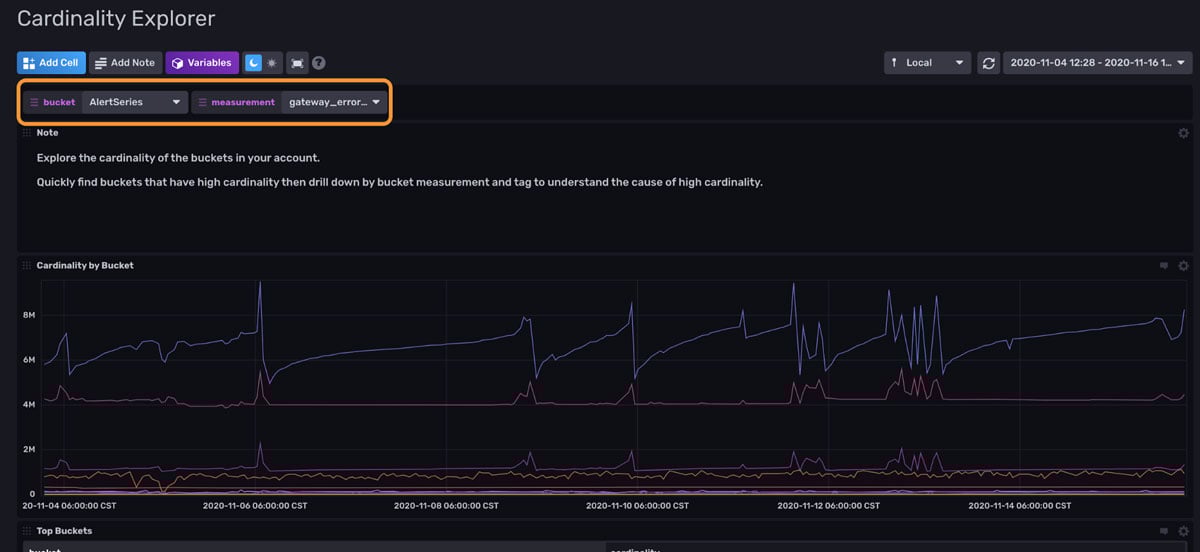Click the Cardinality by Bucket cell title
1200x552 pixels.
(85, 266)
